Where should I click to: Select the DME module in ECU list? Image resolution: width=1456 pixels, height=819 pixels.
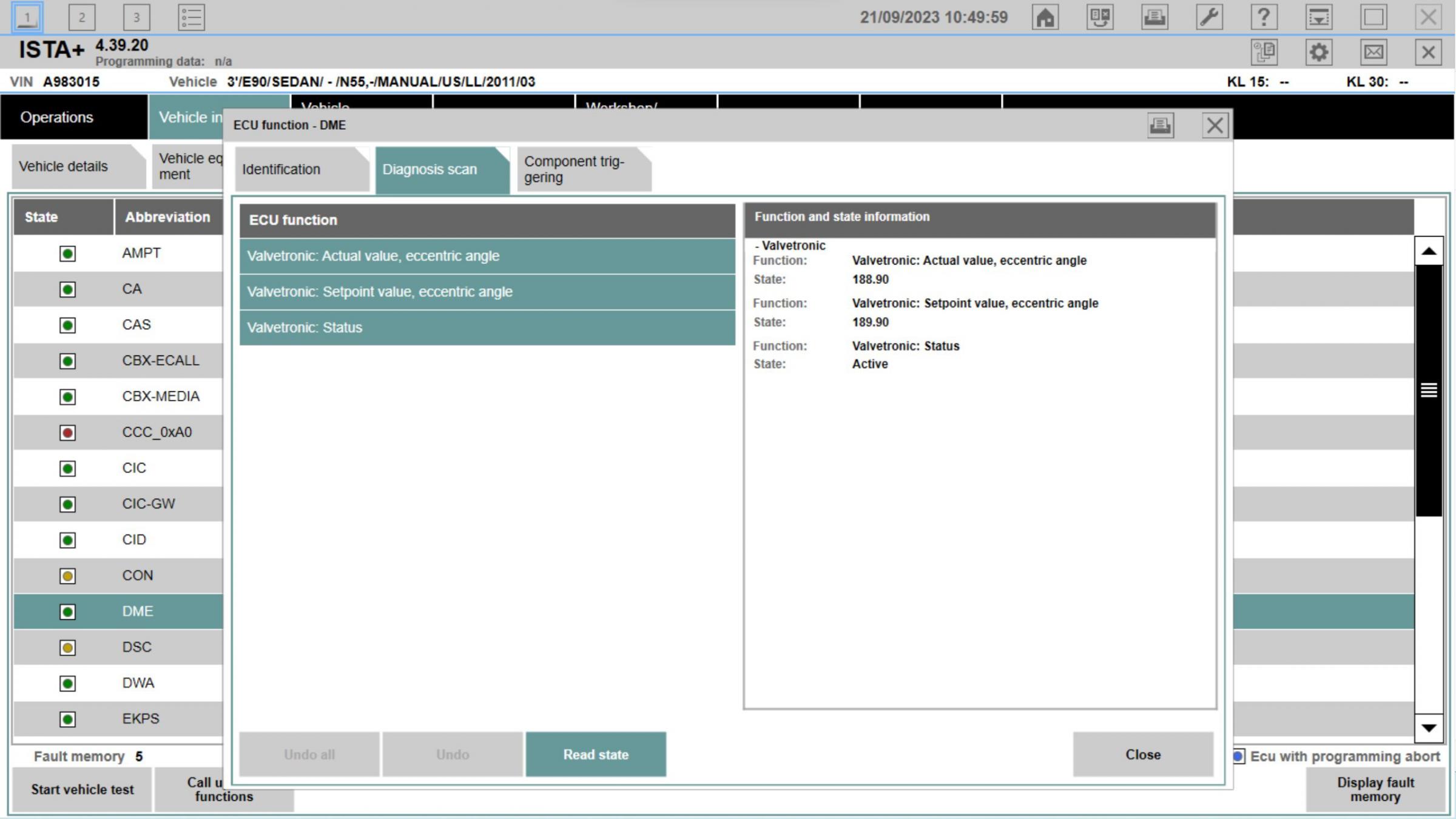(137, 610)
